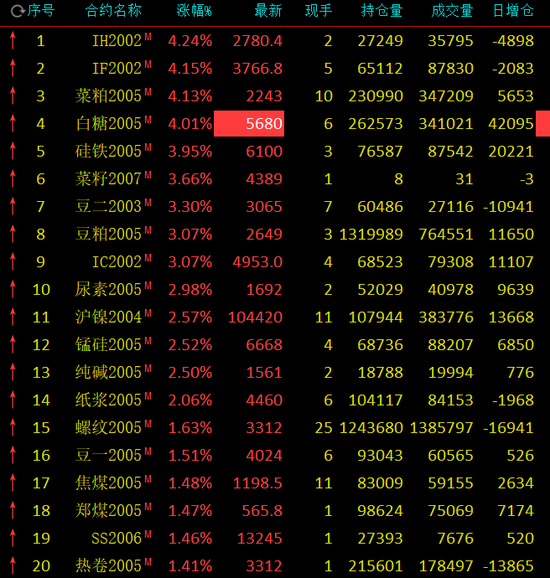Click the 成交量 column header
This screenshot has height=578, width=550.
coord(452,11)
